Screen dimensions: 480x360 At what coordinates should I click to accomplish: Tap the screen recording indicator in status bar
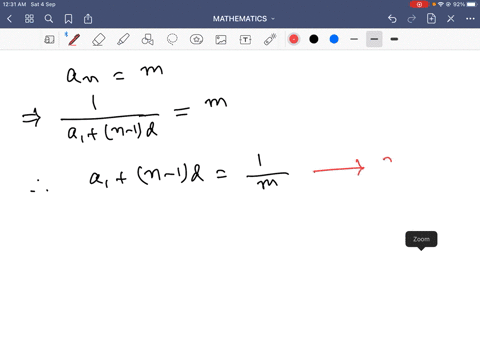pyautogui.click(x=419, y=4)
